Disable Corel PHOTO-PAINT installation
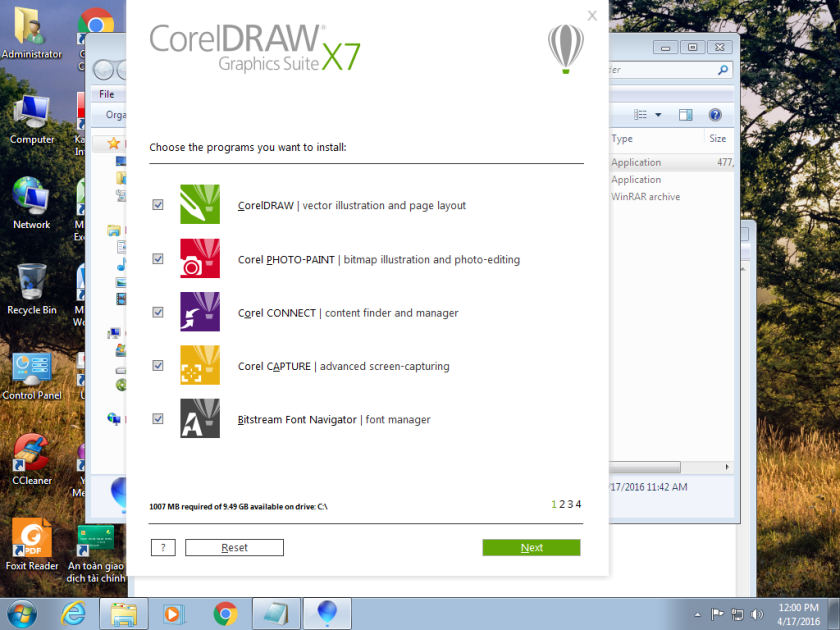The image size is (840, 630). [157, 258]
